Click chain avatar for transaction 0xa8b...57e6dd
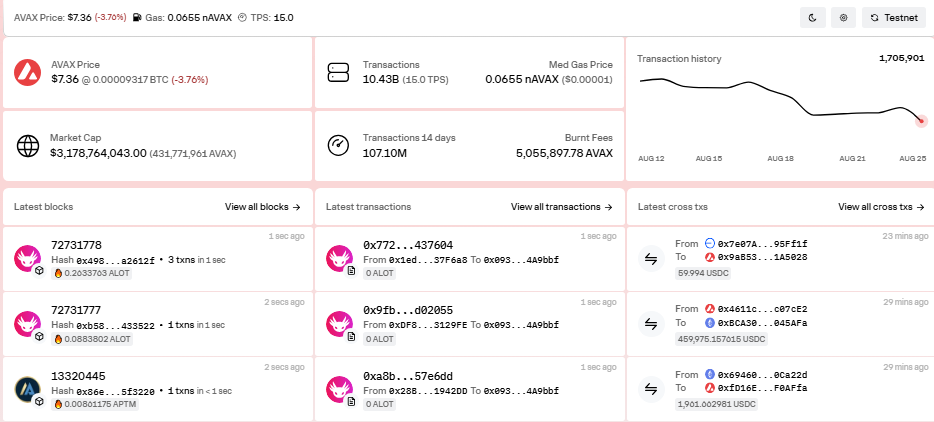 340,389
